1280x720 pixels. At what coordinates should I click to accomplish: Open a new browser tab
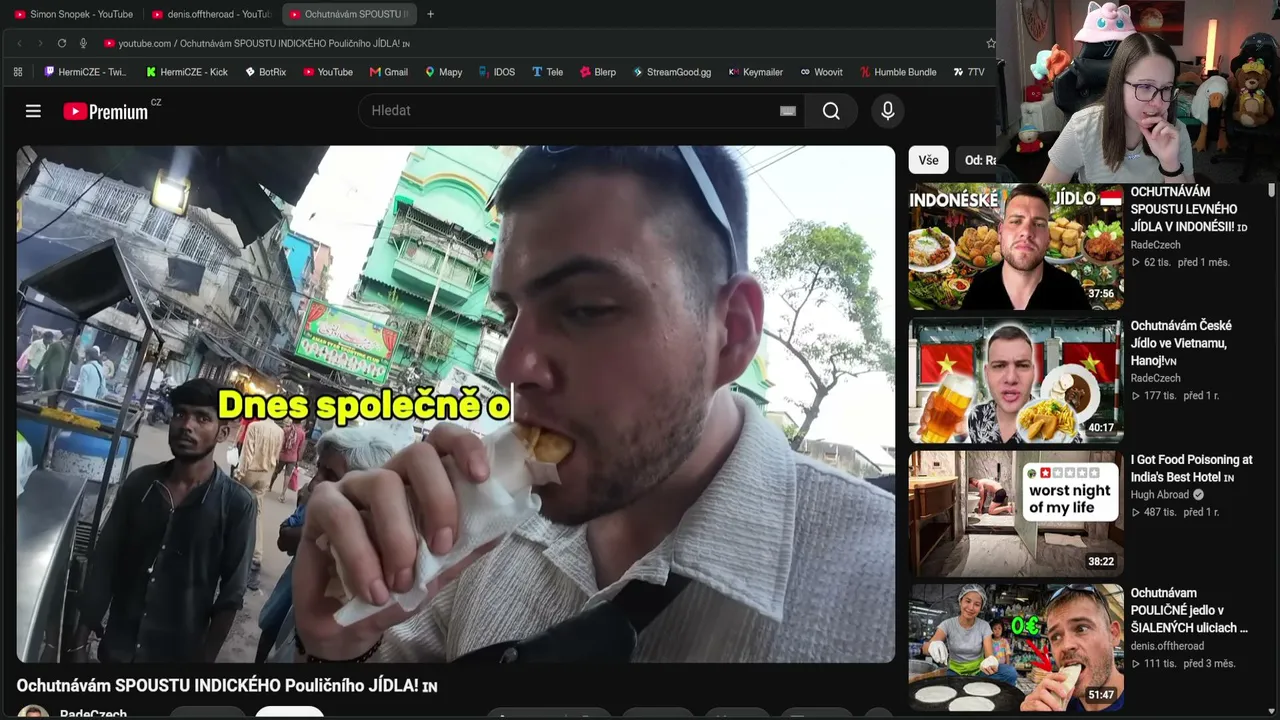[430, 14]
